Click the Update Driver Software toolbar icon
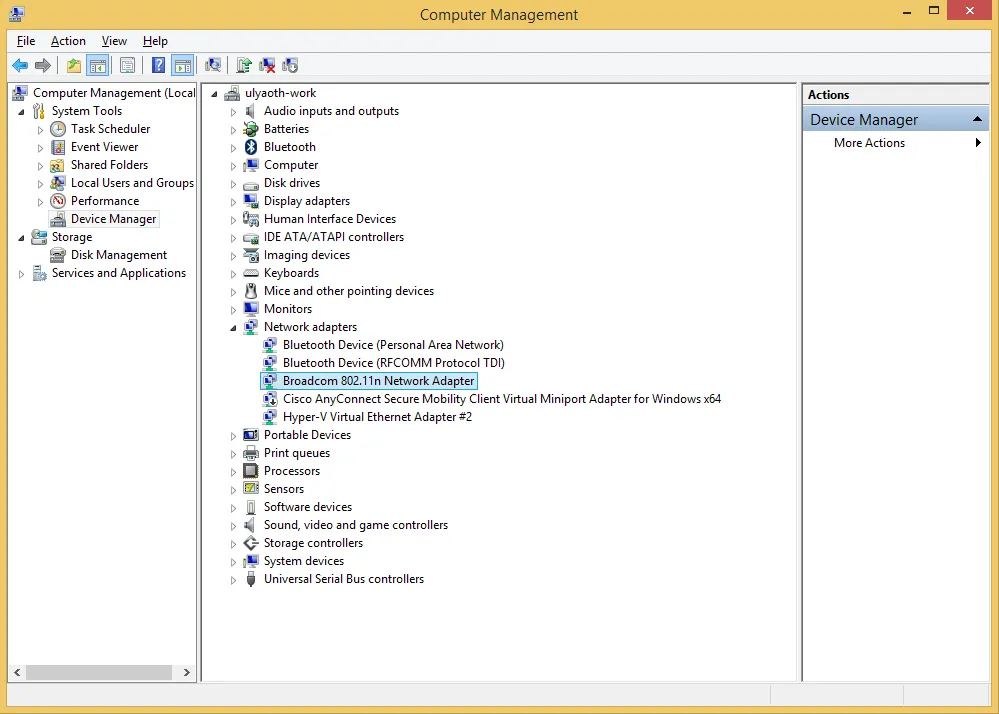Image resolution: width=999 pixels, height=714 pixels. [x=243, y=66]
